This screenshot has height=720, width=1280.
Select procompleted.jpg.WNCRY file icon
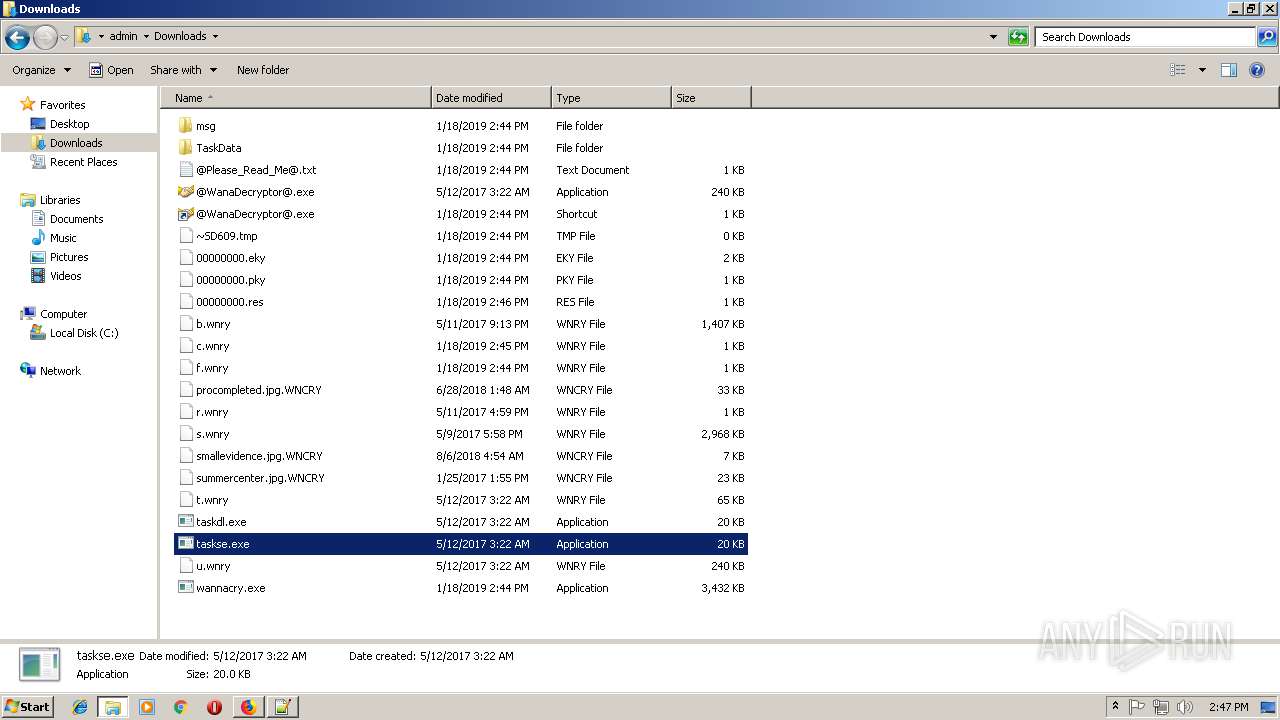pos(185,390)
